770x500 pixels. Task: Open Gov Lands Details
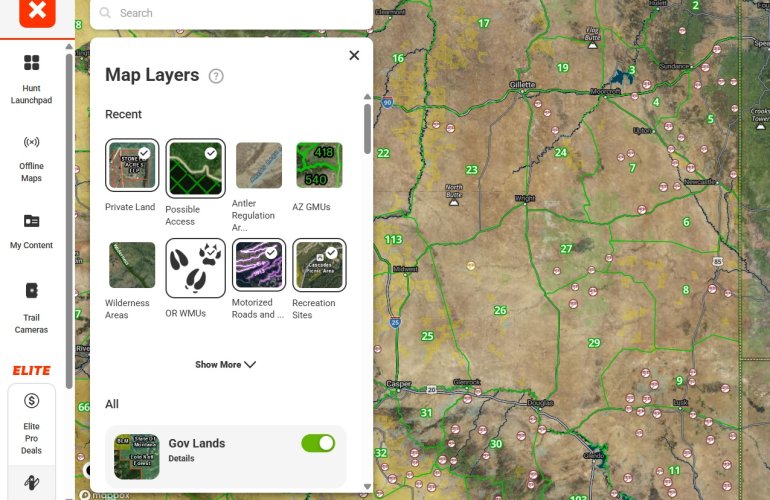[x=181, y=458]
